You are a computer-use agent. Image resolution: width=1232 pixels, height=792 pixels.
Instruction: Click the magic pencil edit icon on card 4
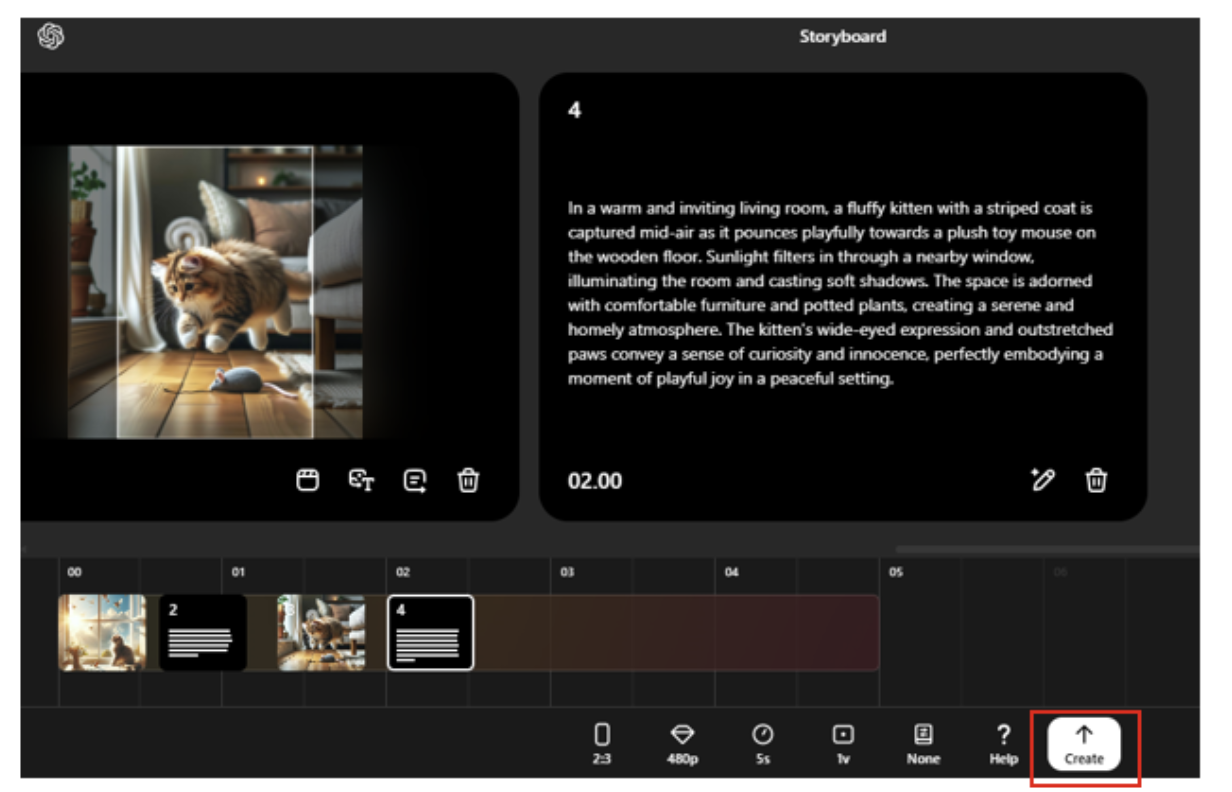click(1043, 480)
